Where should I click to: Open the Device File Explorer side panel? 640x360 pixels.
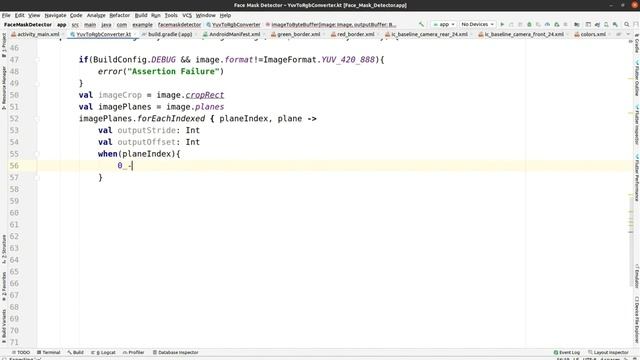coord(636,320)
